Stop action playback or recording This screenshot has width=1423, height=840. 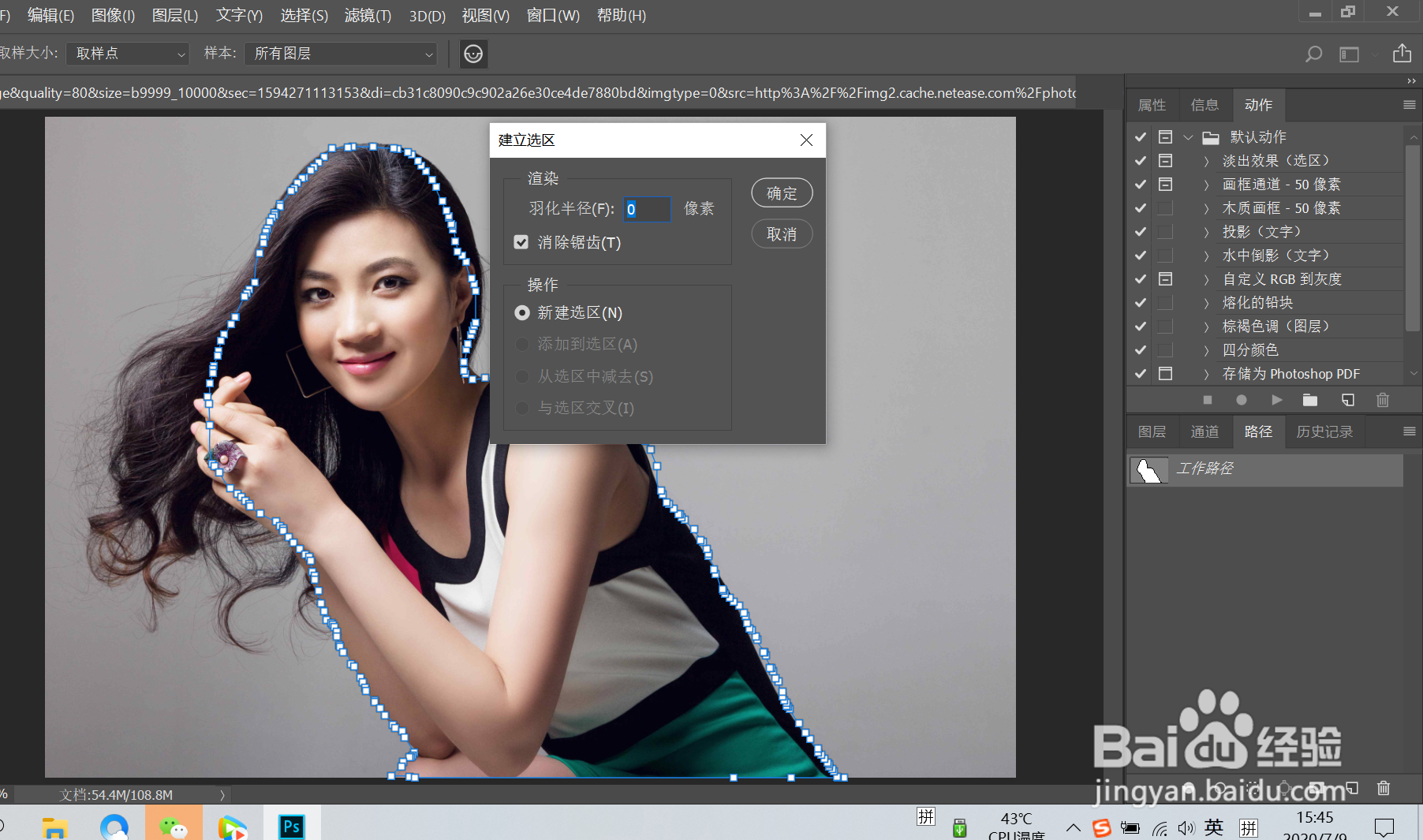pos(1207,400)
